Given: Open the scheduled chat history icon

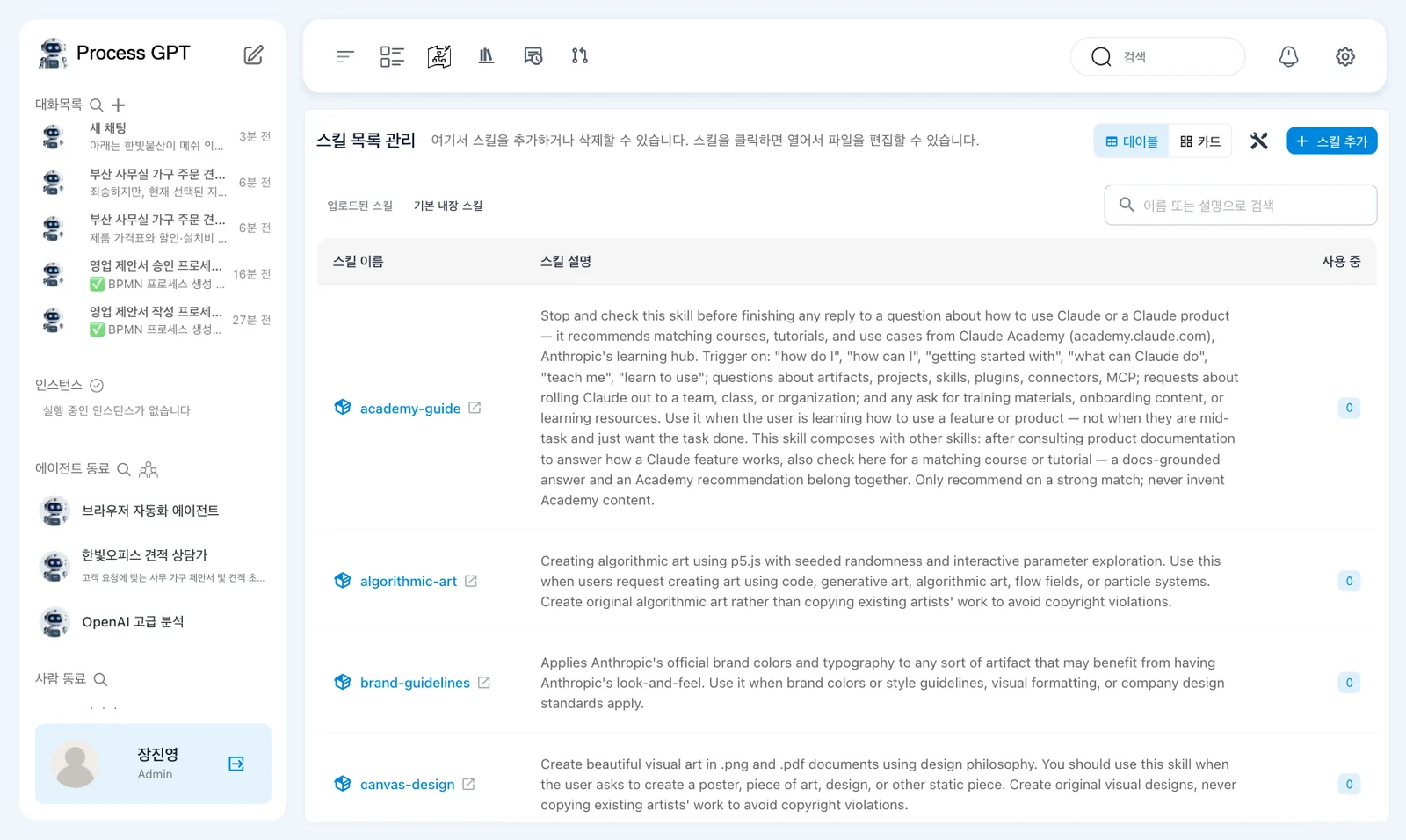Looking at the screenshot, I should [533, 56].
